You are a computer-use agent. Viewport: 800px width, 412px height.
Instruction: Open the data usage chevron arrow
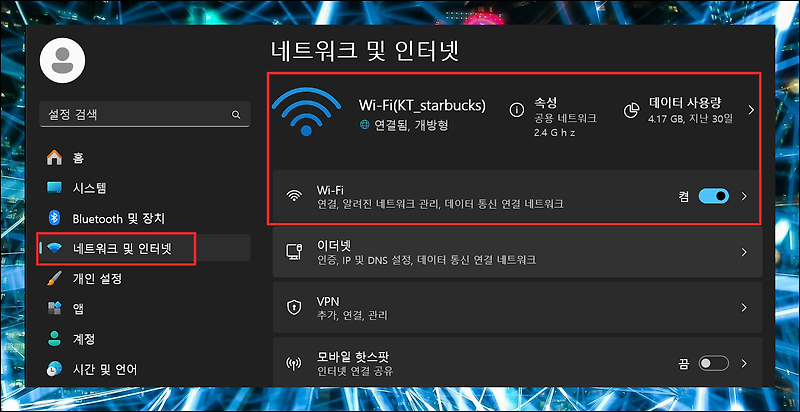pyautogui.click(x=751, y=110)
